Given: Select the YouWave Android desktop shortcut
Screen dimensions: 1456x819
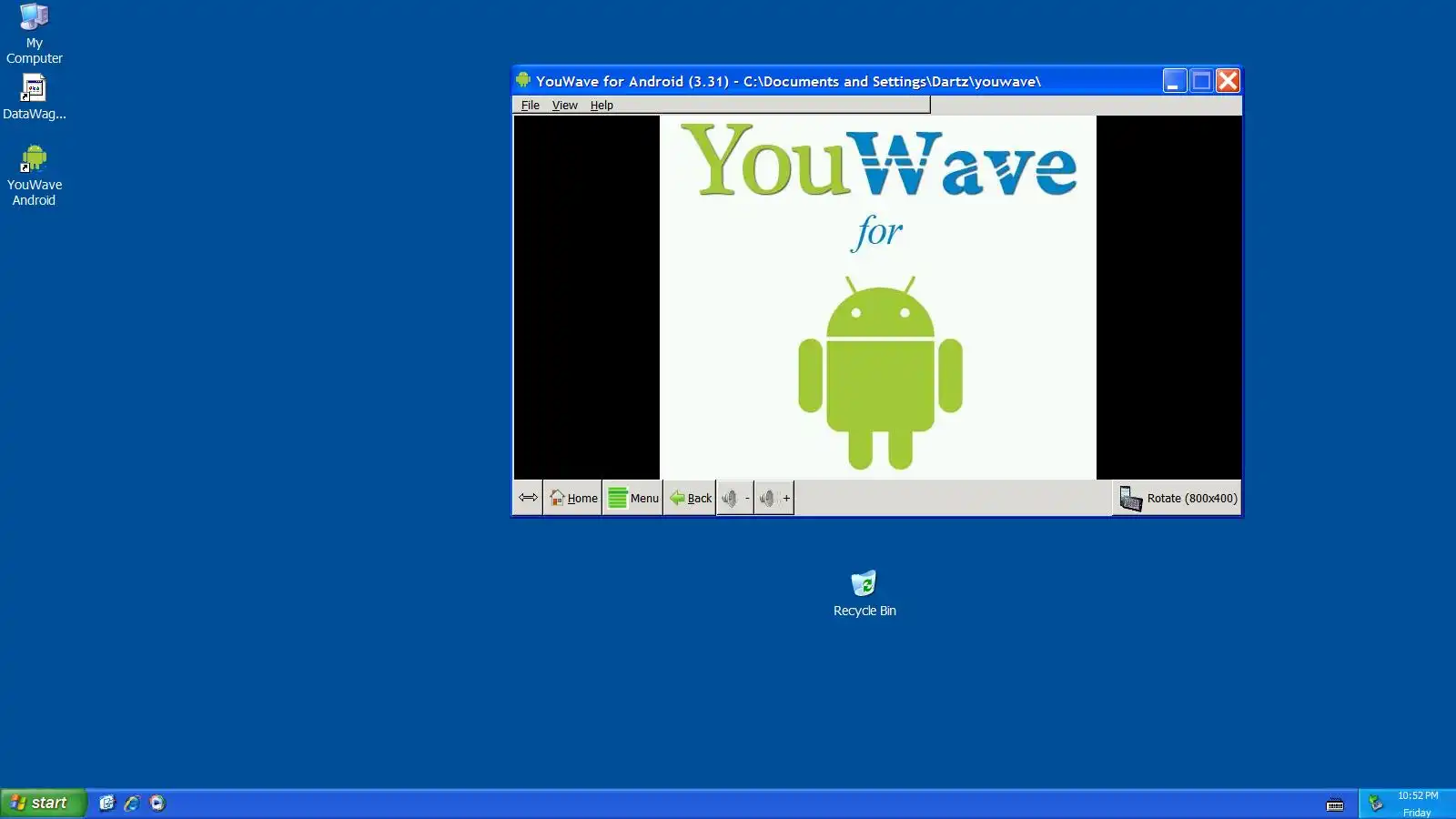Looking at the screenshot, I should [35, 176].
